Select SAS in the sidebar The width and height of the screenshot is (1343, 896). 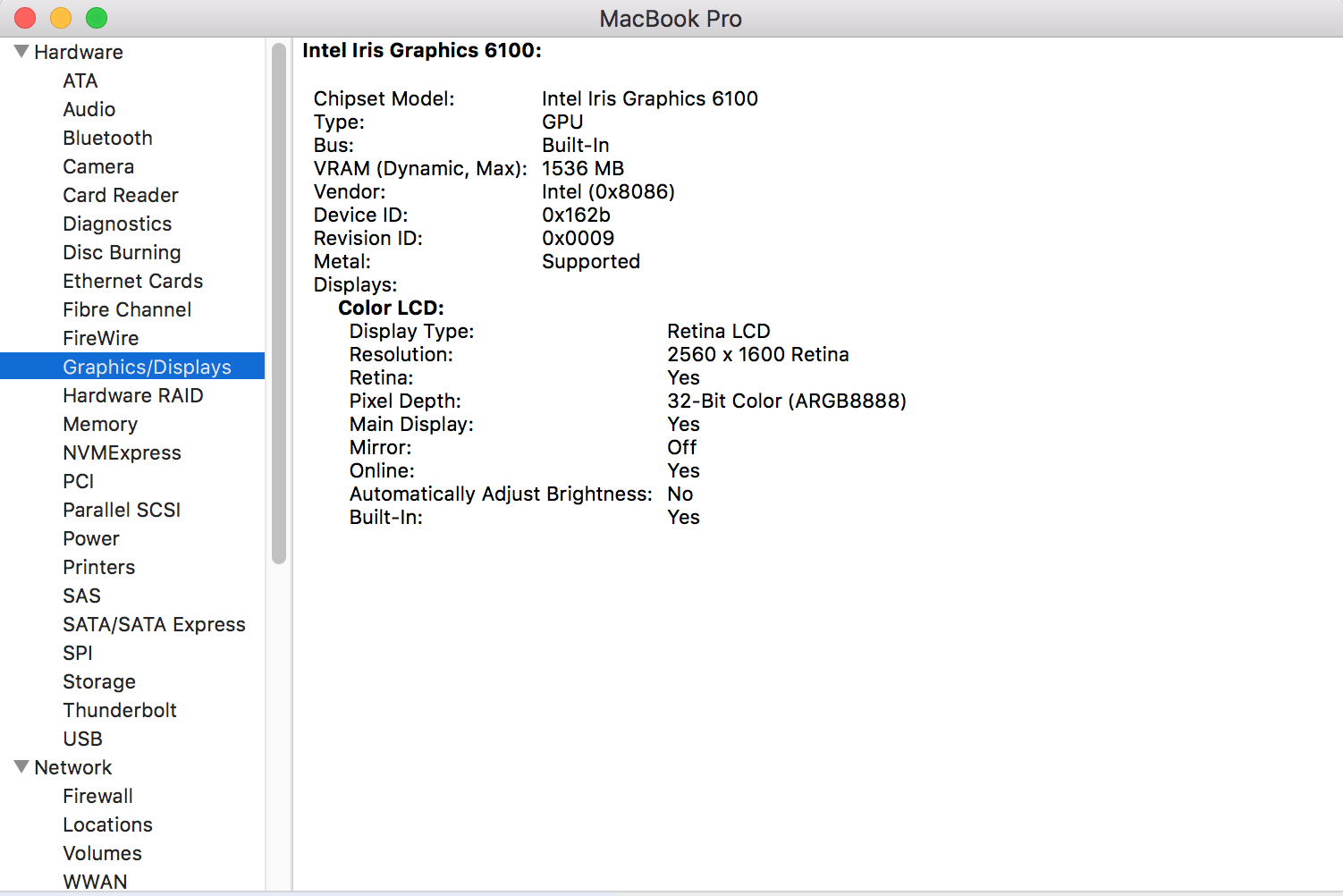[82, 596]
